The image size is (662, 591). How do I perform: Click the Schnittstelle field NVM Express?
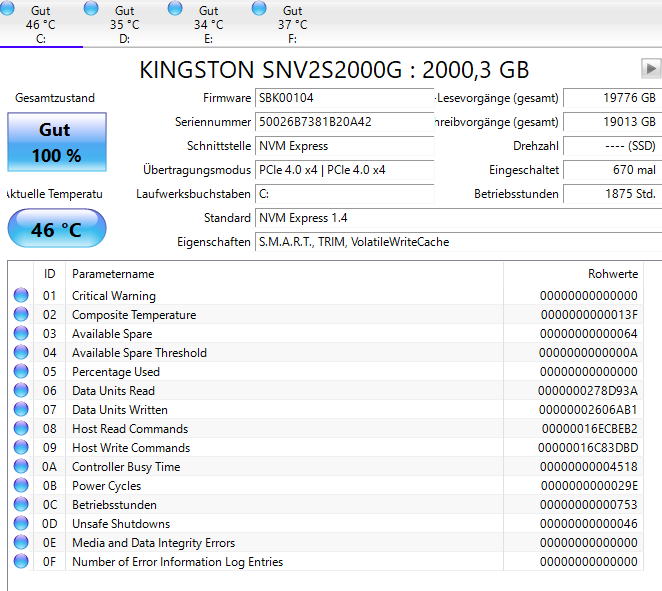pyautogui.click(x=345, y=146)
